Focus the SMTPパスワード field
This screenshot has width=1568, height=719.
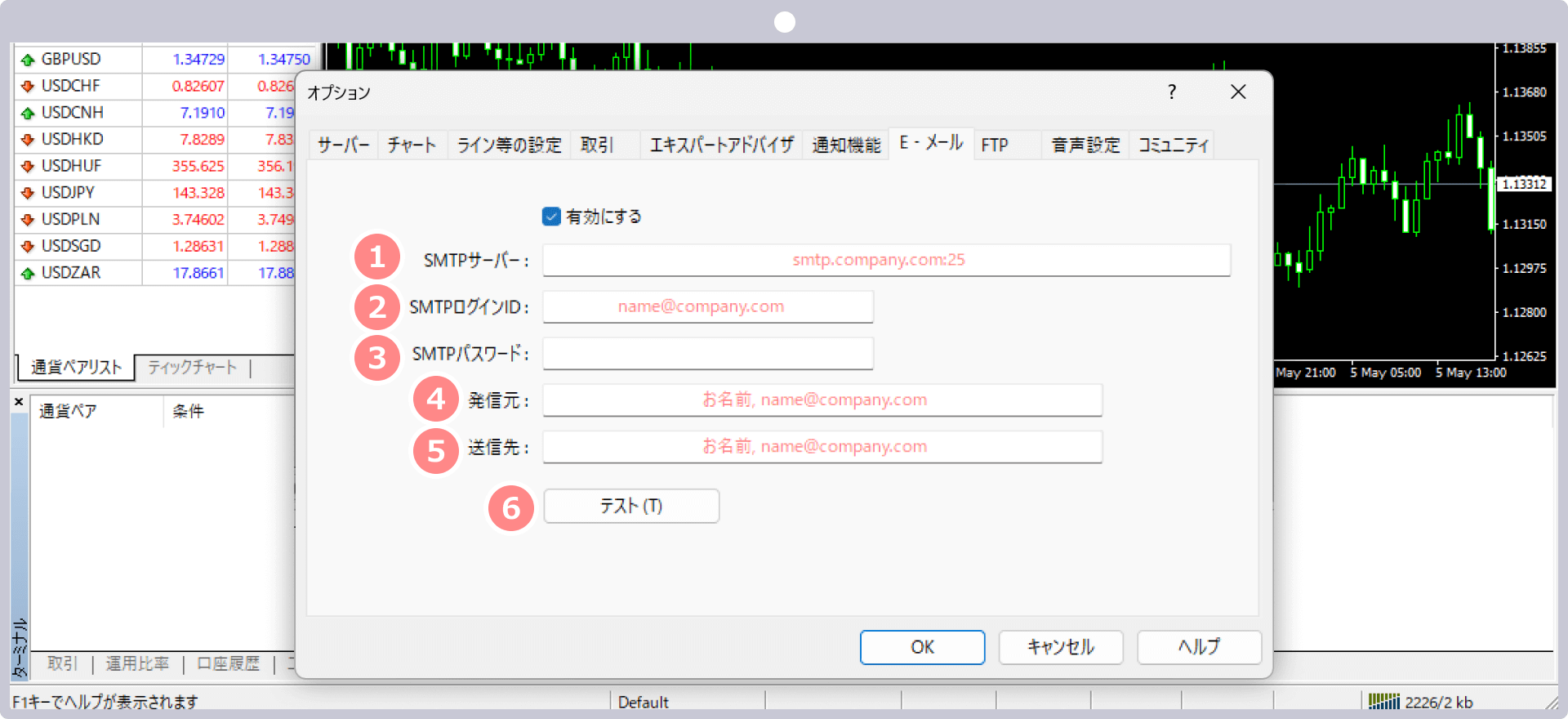coord(708,354)
